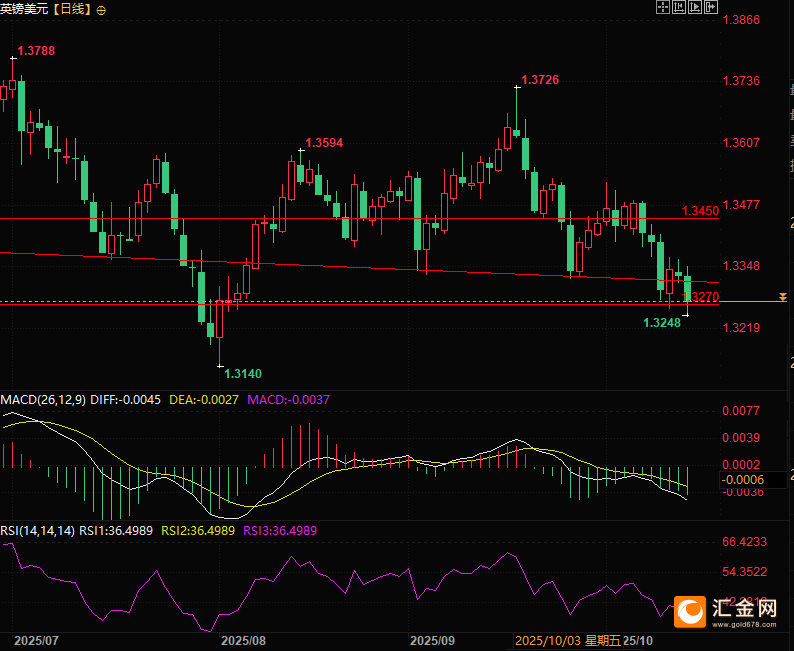The image size is (794, 651).
Task: Click the -0.0006 MACD cursor value box
Action: [753, 479]
